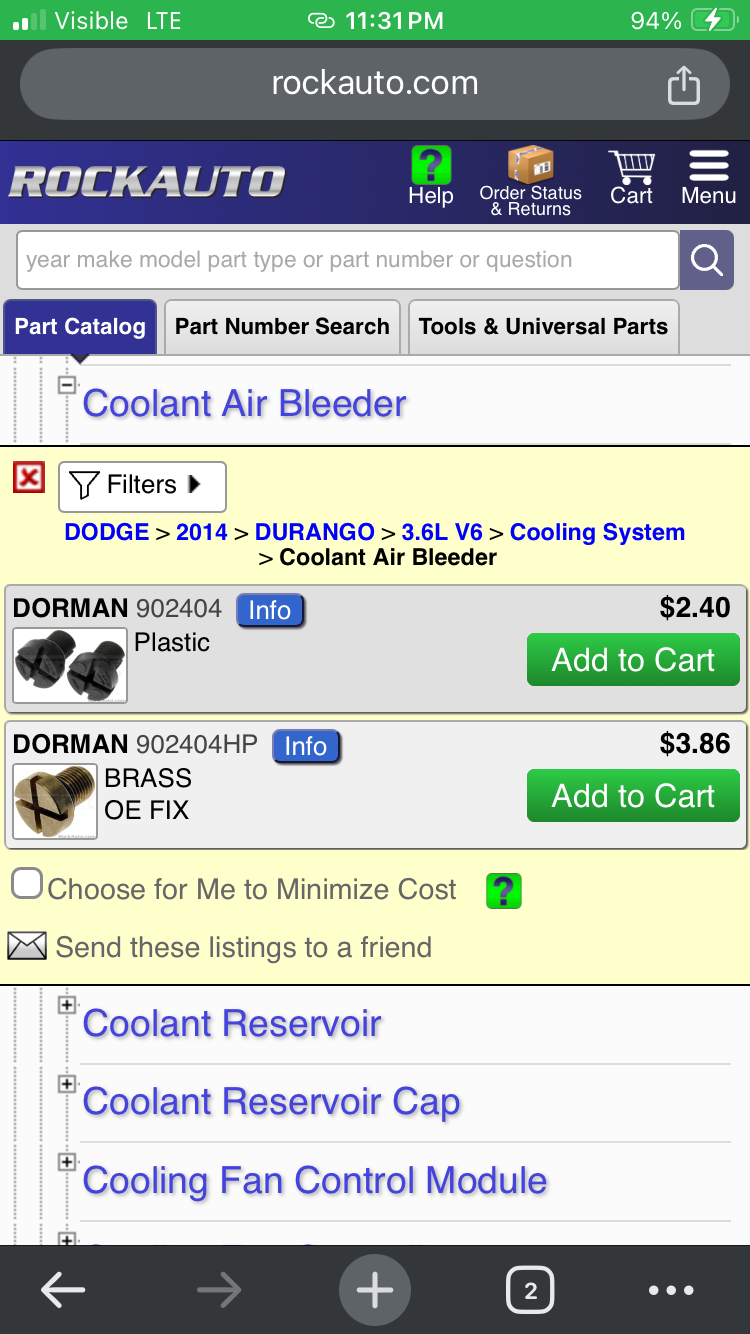This screenshot has width=750, height=1334.
Task: Switch to Tools & Universal Parts tab
Action: pyautogui.click(x=543, y=327)
